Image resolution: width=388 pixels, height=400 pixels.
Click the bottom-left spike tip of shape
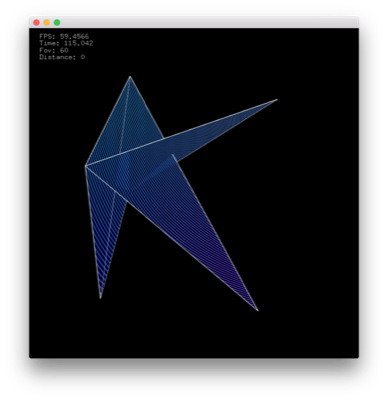click(x=100, y=297)
